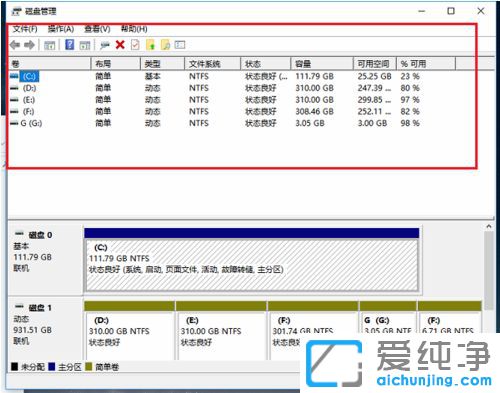This screenshot has width=500, height=393.
Task: Click the NTFS cell in the G: row
Action: [199, 123]
